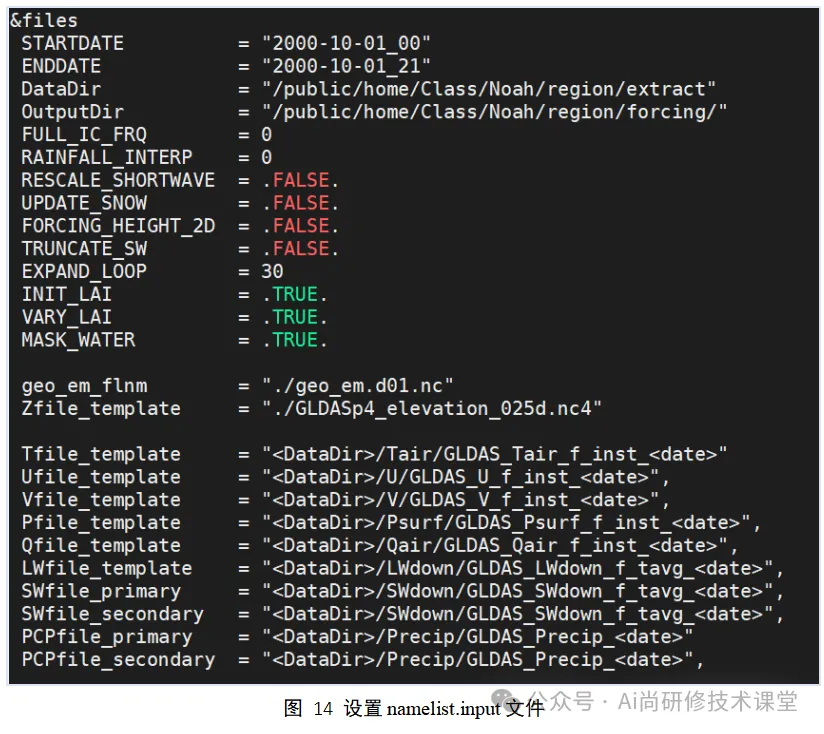Click the ENDDATE value "2000-10-01_21"
Screen dimensions: 824x734
pyautogui.click(x=346, y=66)
